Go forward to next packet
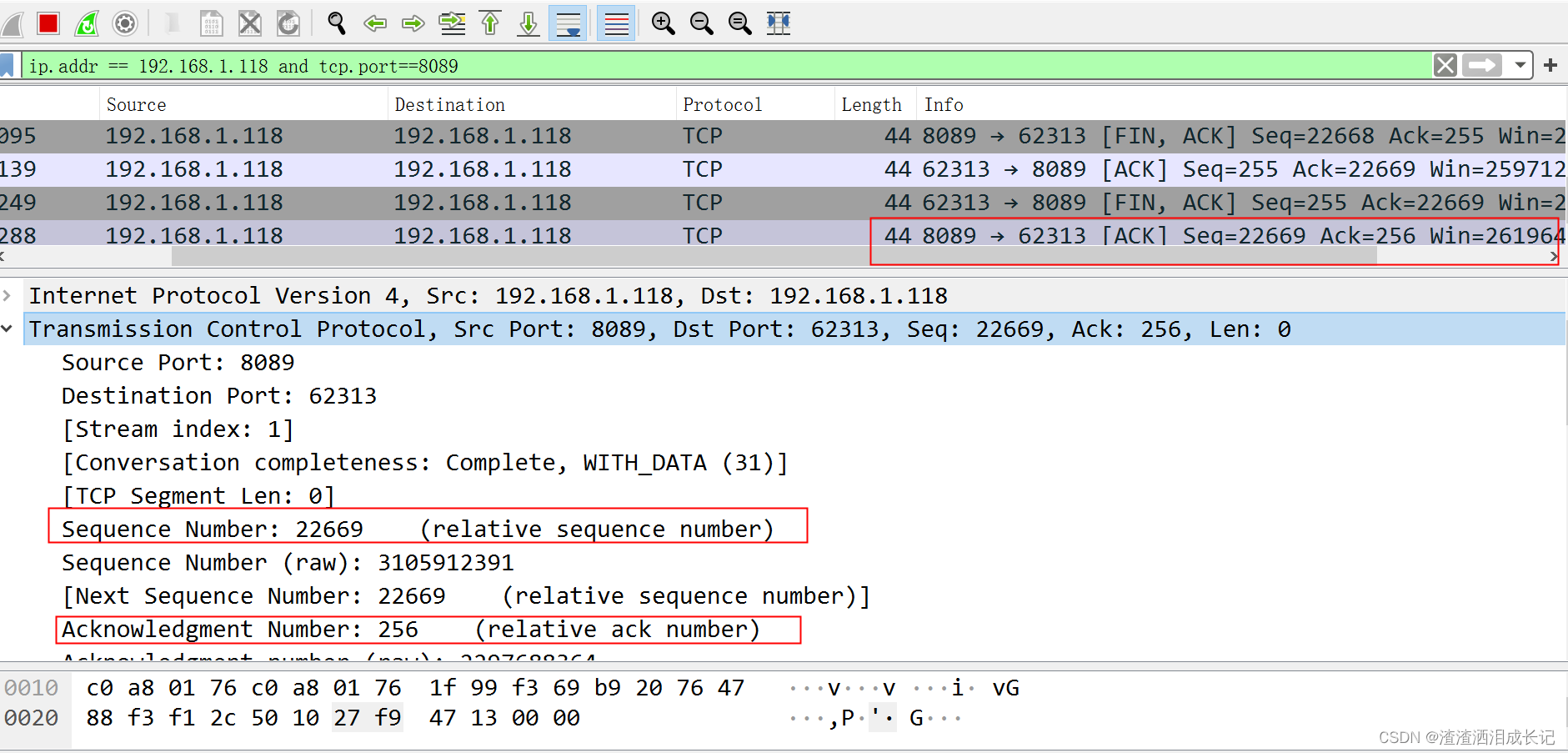The height and width of the screenshot is (753, 1568). click(413, 23)
